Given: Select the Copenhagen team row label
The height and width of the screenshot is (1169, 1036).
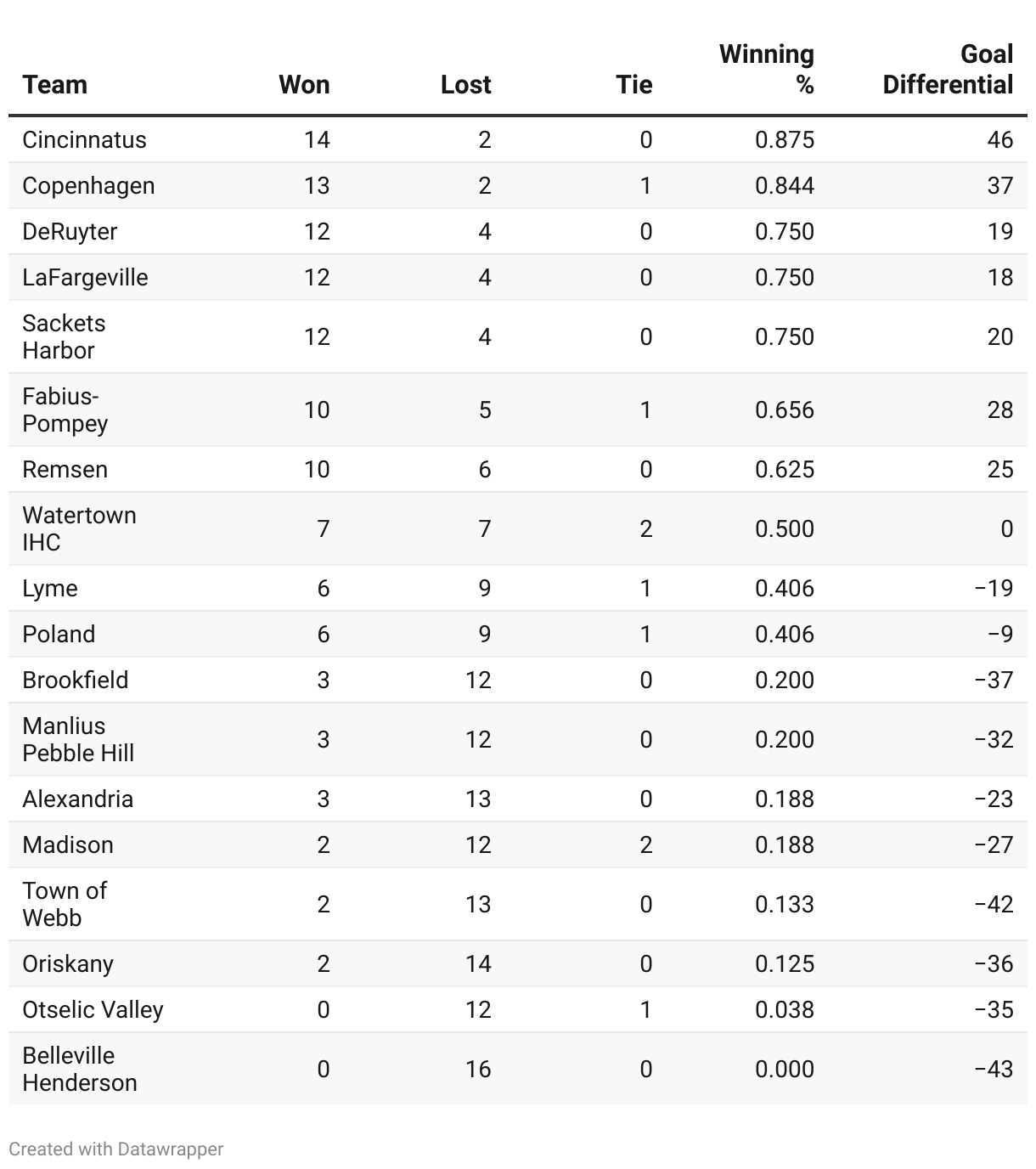Looking at the screenshot, I should [88, 185].
